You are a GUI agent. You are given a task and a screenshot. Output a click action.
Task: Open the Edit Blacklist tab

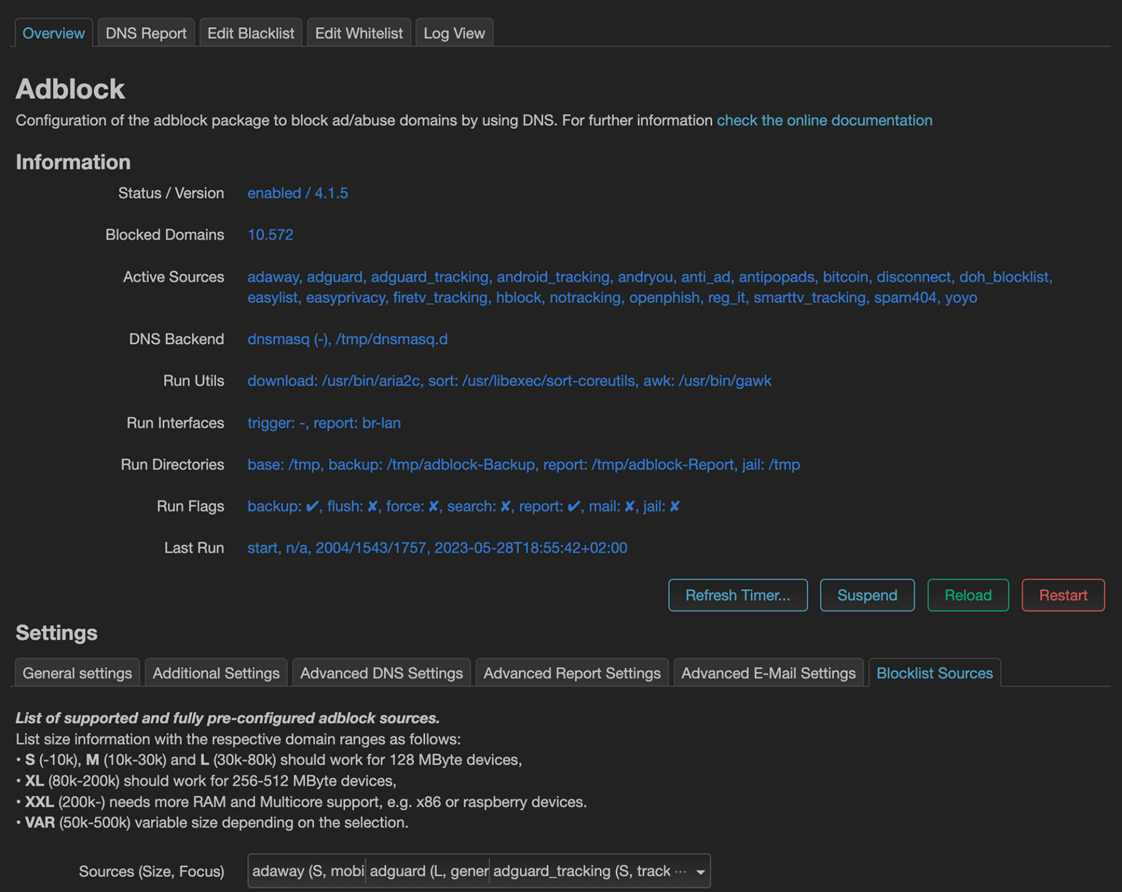pos(251,33)
